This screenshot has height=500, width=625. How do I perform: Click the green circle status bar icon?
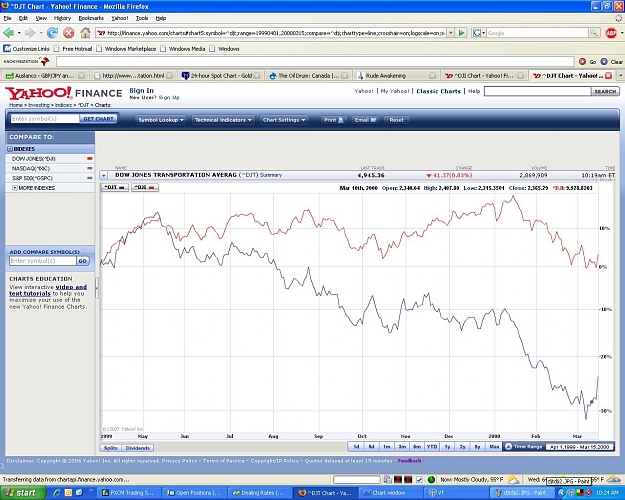(x=431, y=480)
